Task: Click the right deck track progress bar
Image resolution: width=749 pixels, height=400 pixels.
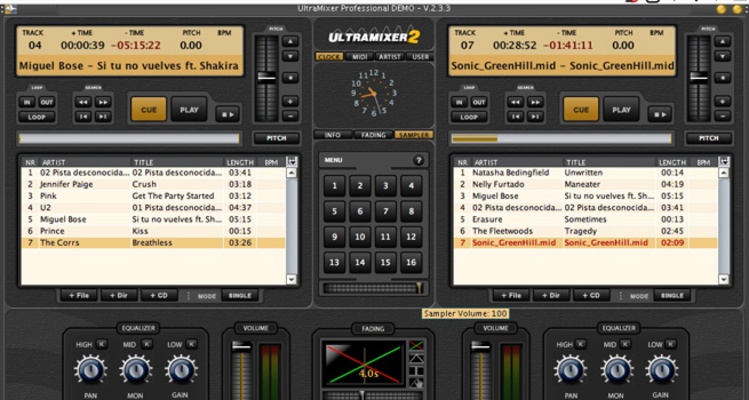Action: tap(561, 139)
